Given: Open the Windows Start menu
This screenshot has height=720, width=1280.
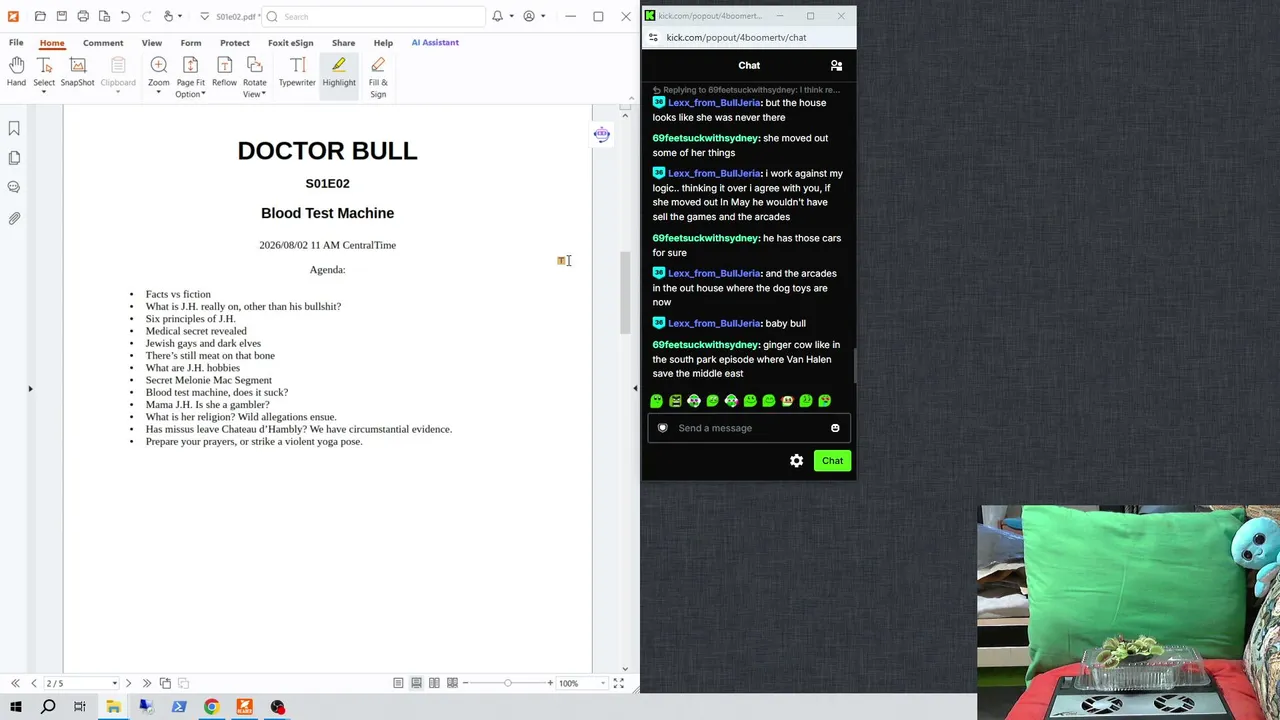Looking at the screenshot, I should [x=15, y=707].
